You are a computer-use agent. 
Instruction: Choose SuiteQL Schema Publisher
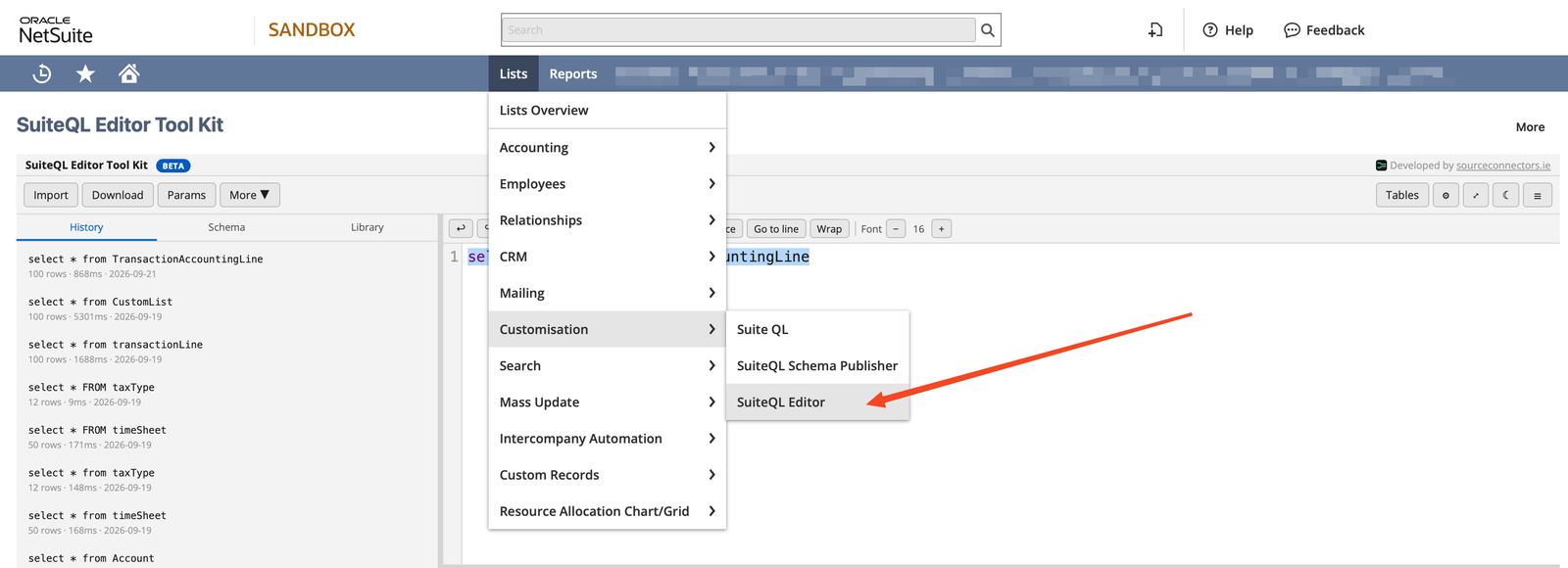pyautogui.click(x=817, y=365)
